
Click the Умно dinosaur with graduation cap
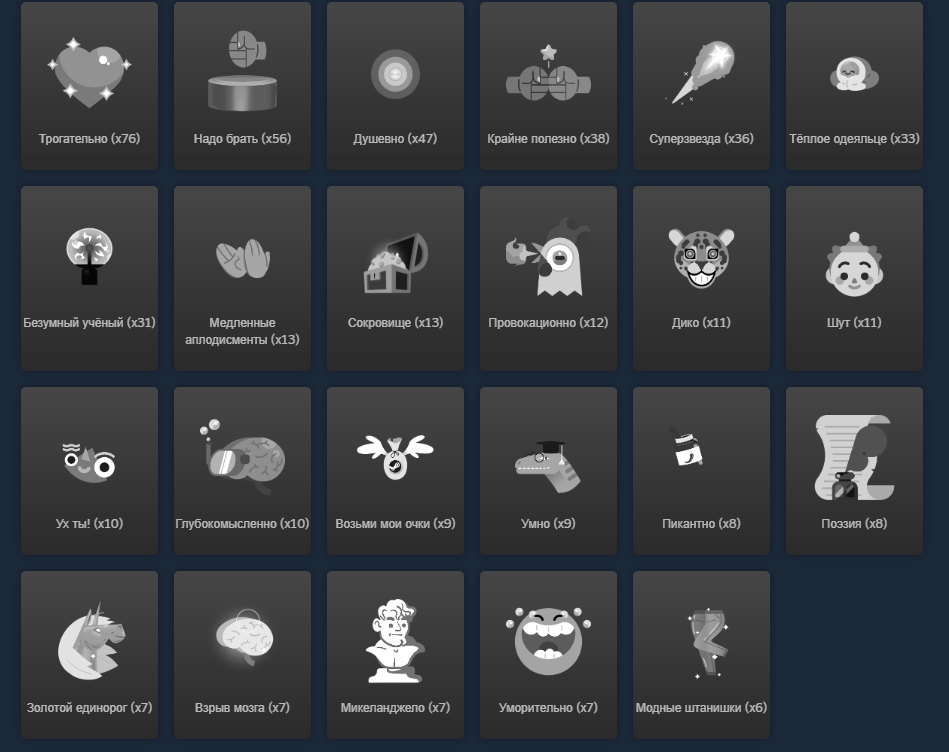tap(548, 466)
